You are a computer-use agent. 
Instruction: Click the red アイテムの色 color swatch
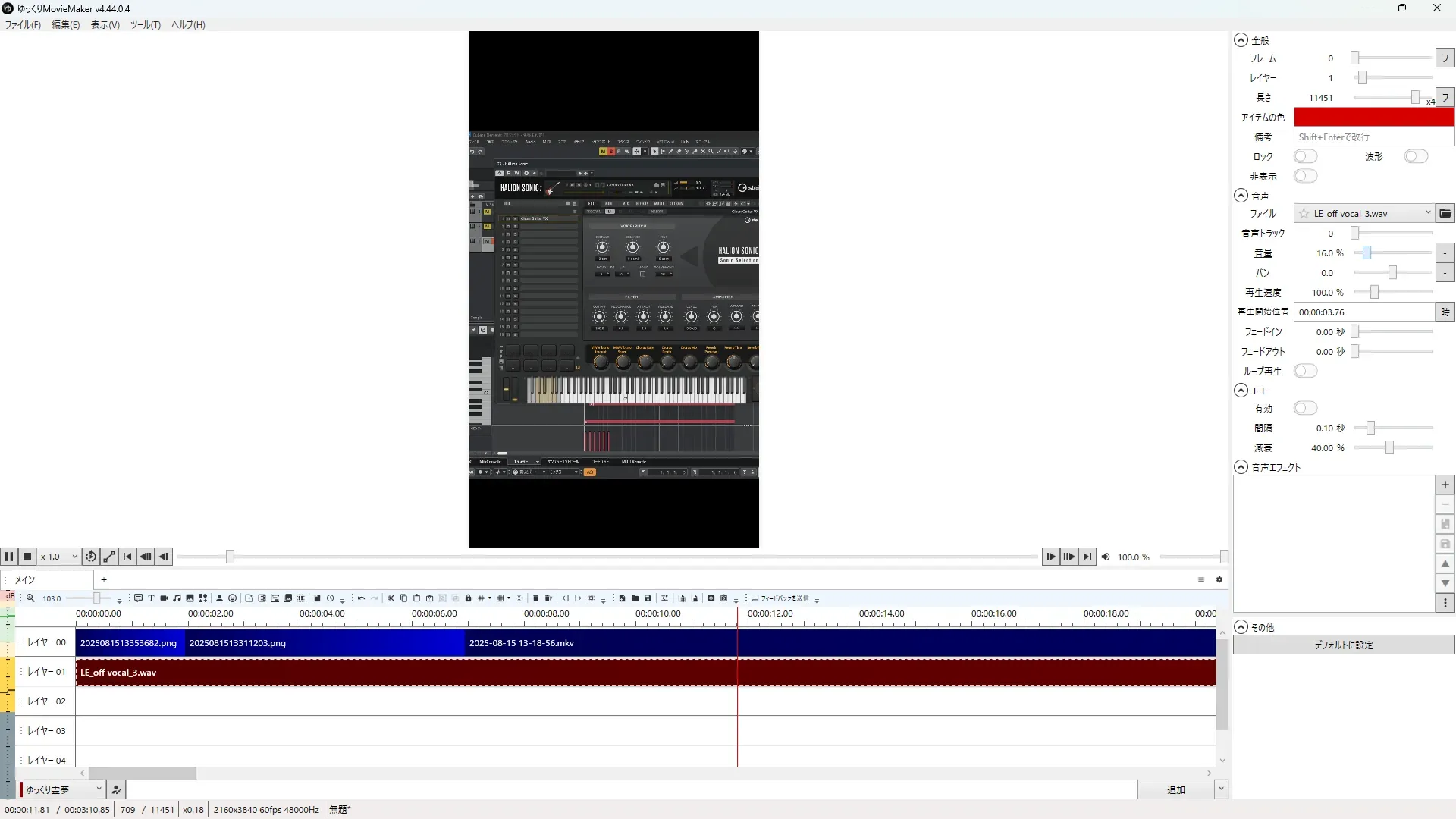click(1373, 117)
